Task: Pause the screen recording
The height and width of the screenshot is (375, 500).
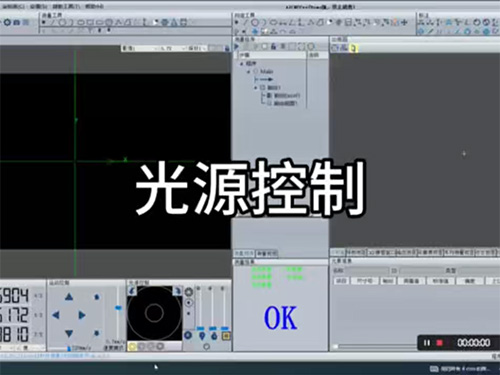Action: coord(427,343)
